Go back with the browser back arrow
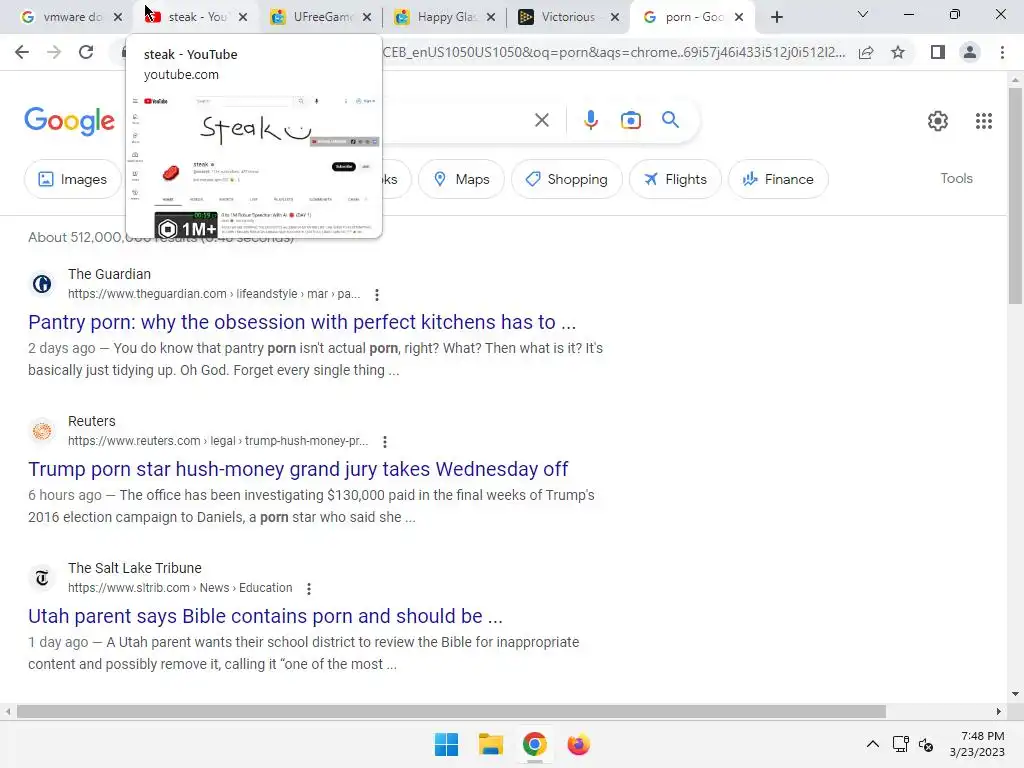The height and width of the screenshot is (768, 1024). [x=22, y=52]
